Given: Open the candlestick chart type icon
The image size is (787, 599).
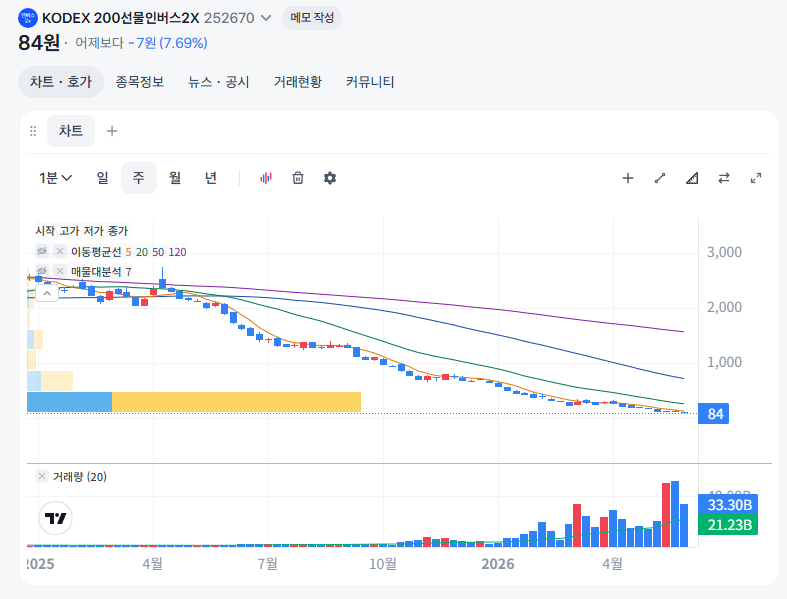Looking at the screenshot, I should [x=266, y=178].
